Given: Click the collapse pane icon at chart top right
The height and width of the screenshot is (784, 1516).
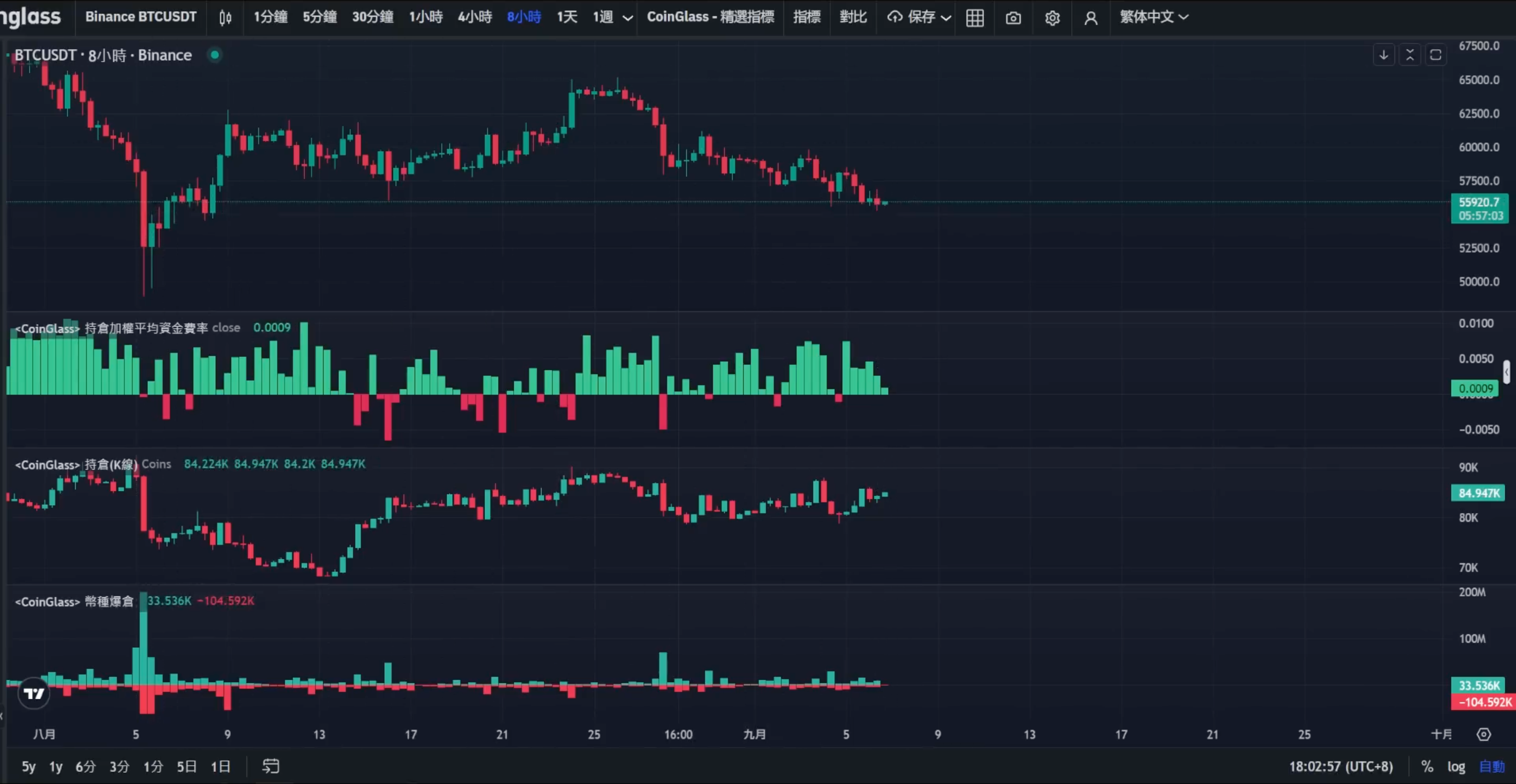Looking at the screenshot, I should pyautogui.click(x=1410, y=55).
